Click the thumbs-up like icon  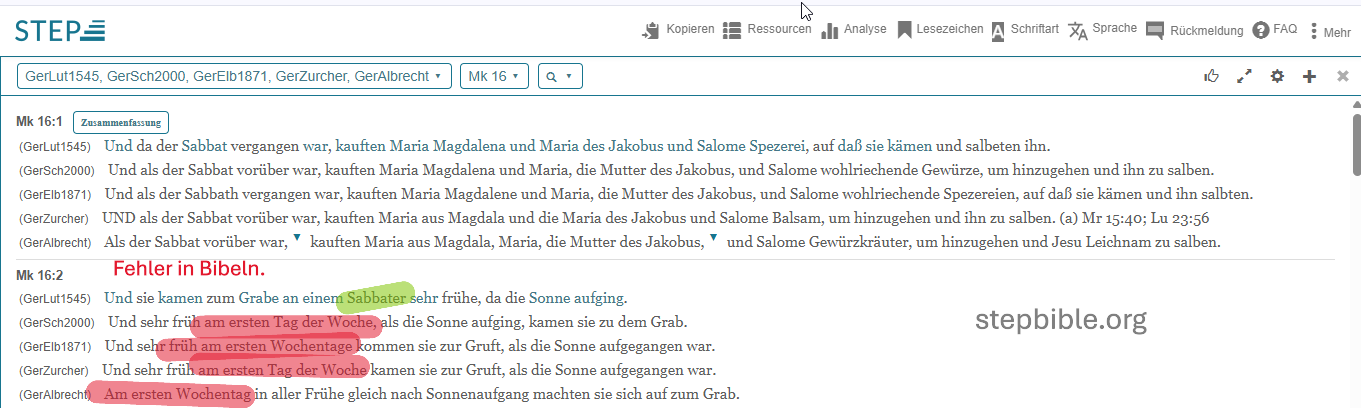tap(1212, 76)
